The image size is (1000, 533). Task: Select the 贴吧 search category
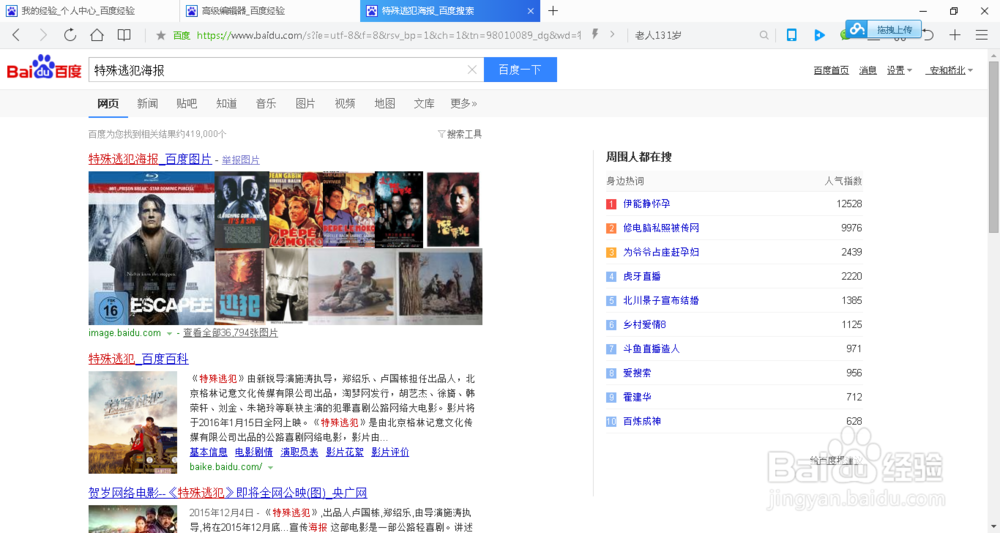pyautogui.click(x=187, y=103)
